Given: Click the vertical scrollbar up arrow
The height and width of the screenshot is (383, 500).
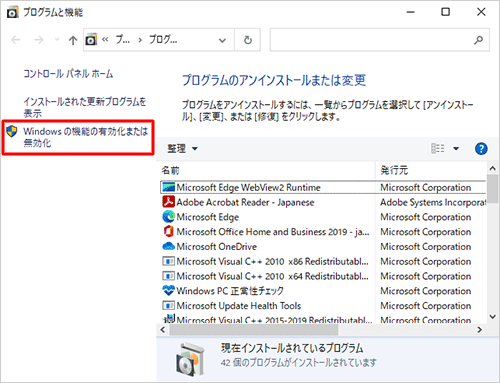Looking at the screenshot, I should (492, 169).
